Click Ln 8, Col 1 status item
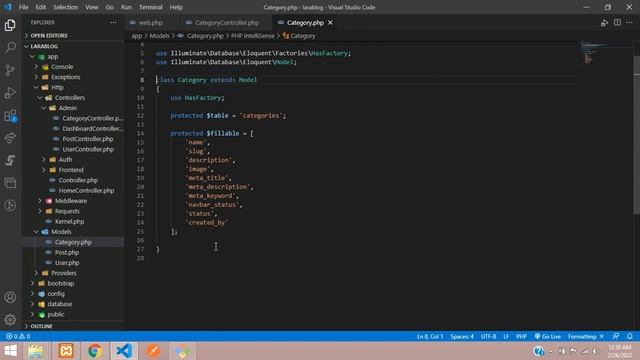640x360 pixels. click(430, 336)
